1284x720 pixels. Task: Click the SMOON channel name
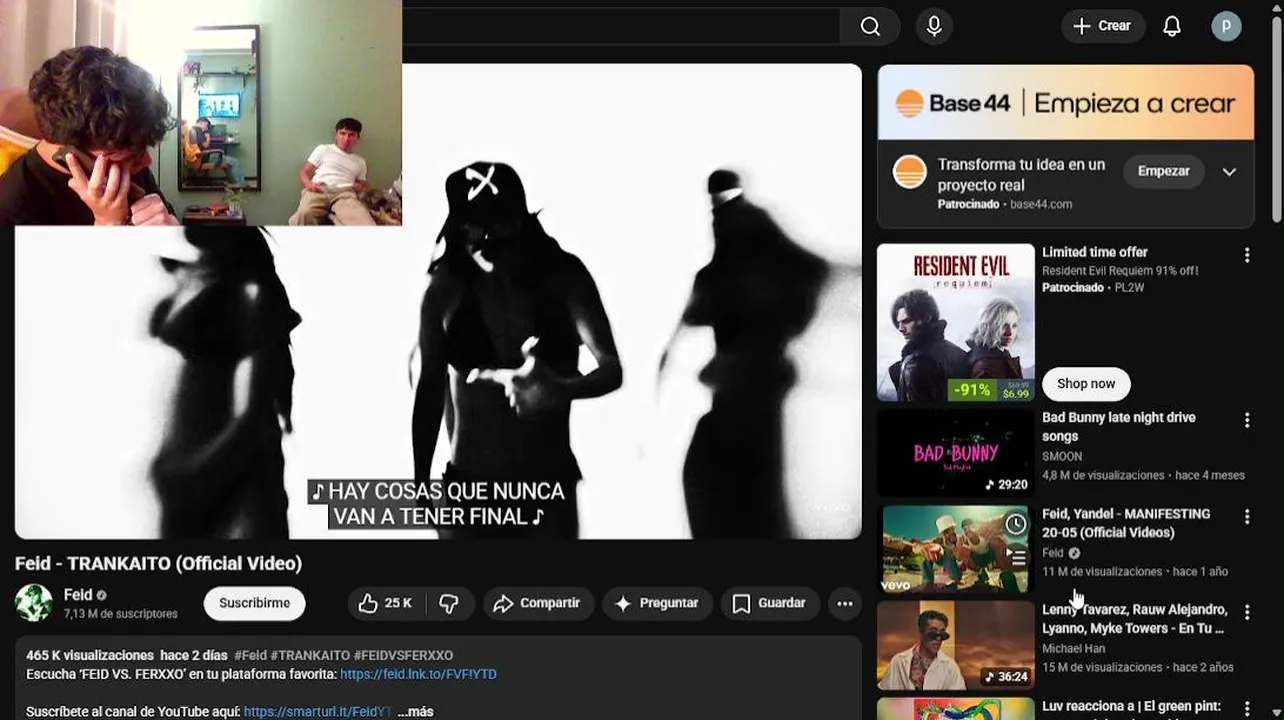[x=1061, y=456]
